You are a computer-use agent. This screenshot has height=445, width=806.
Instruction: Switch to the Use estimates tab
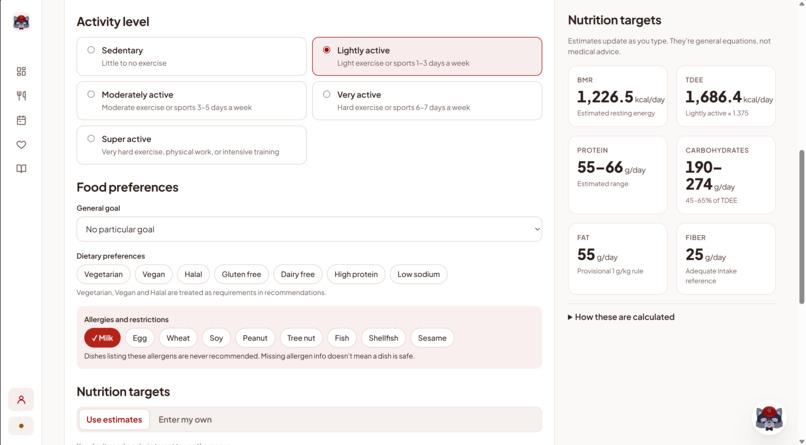(114, 420)
